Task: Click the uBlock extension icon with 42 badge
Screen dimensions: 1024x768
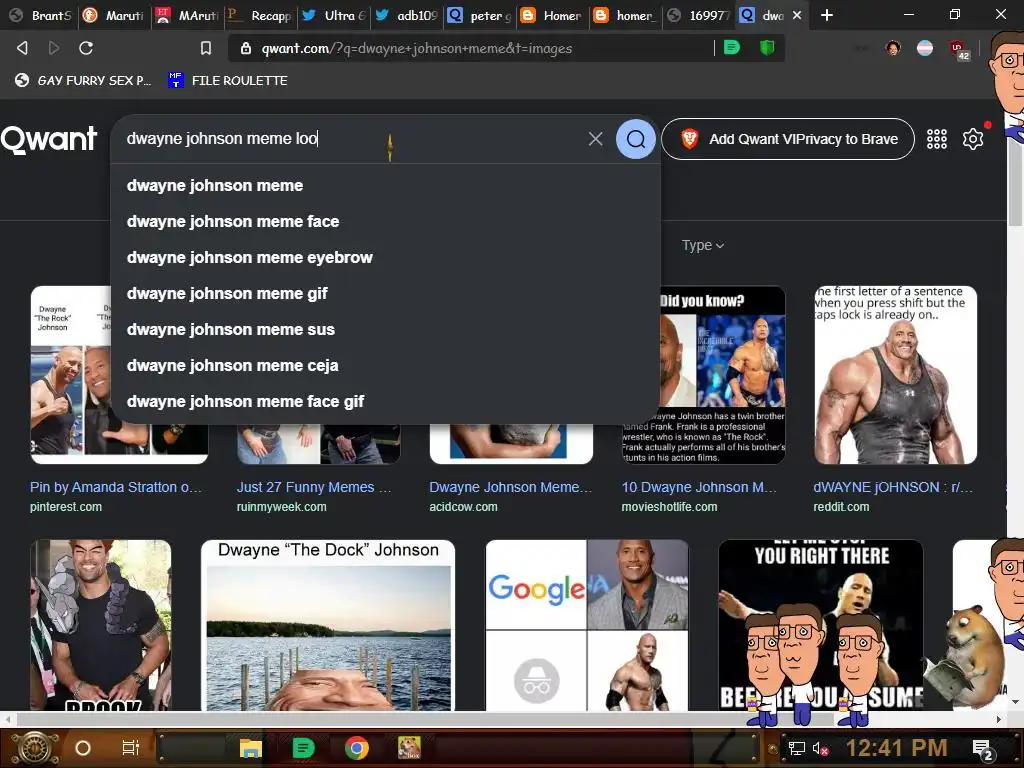Action: 959,49
